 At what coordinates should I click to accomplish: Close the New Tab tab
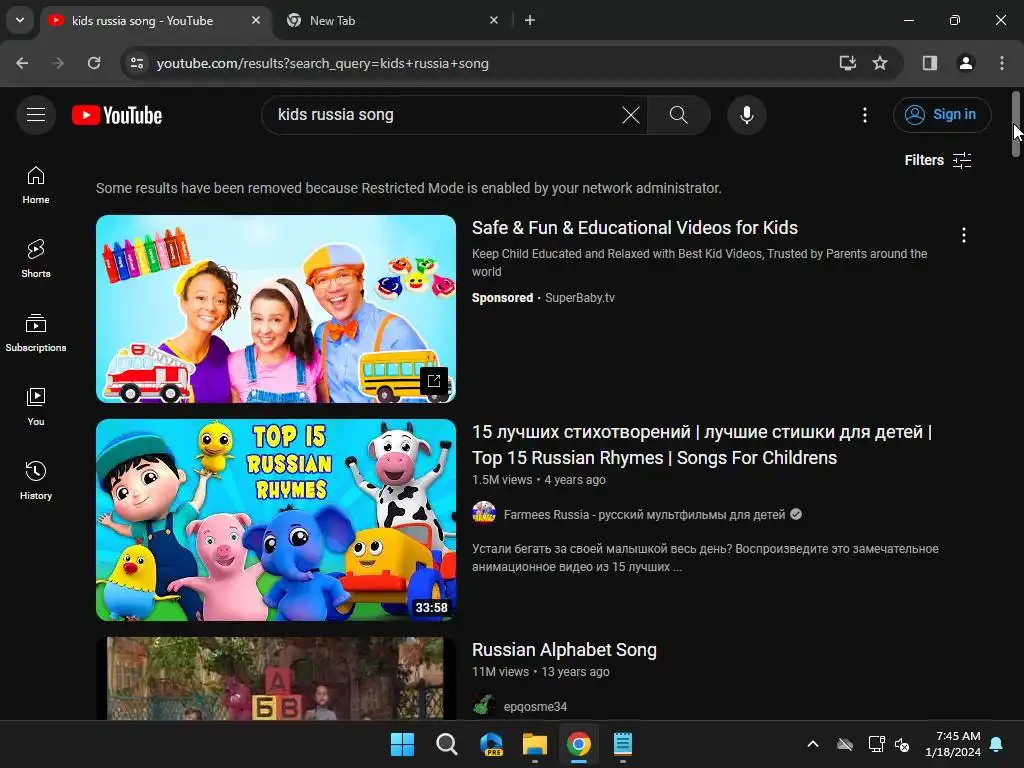[494, 21]
